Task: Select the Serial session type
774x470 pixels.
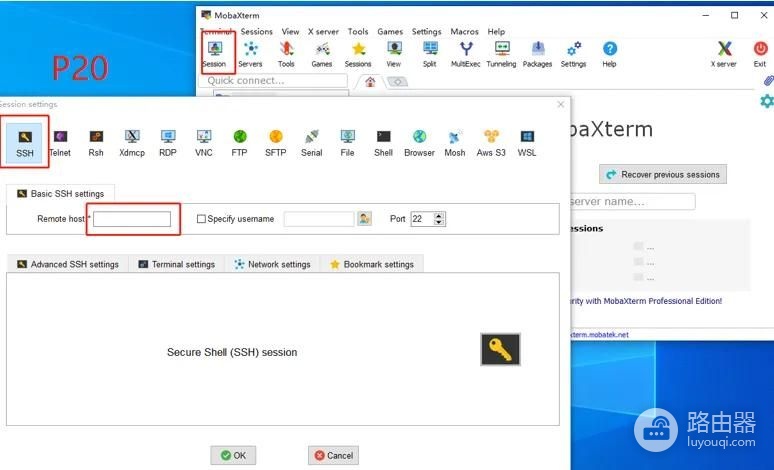Action: tap(311, 143)
